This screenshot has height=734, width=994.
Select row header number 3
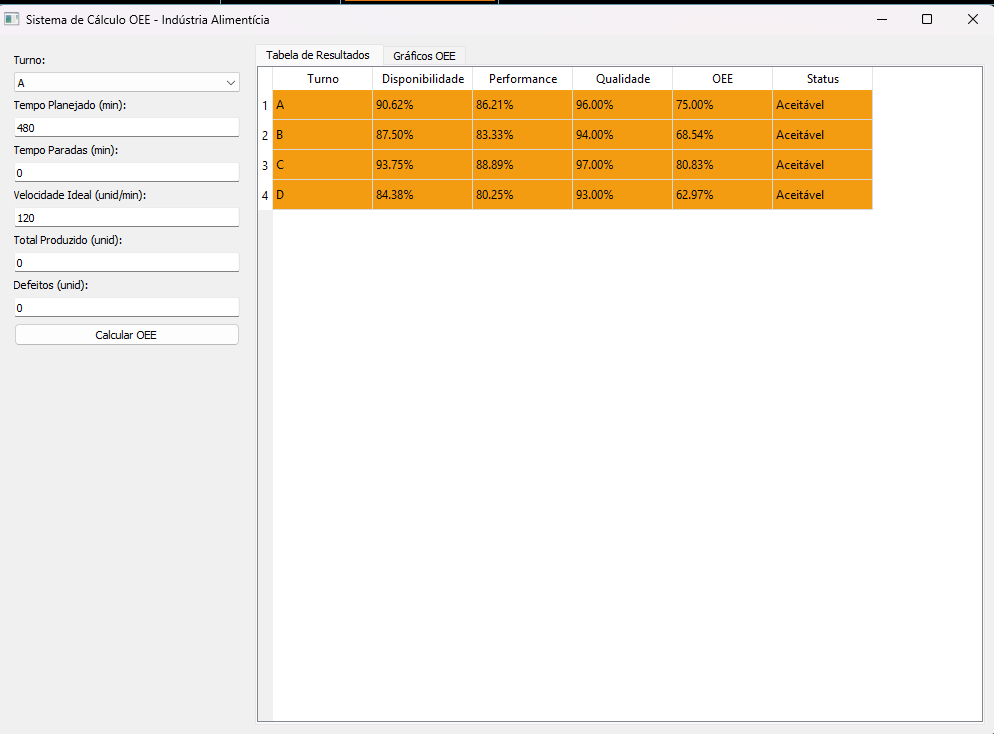(x=265, y=165)
